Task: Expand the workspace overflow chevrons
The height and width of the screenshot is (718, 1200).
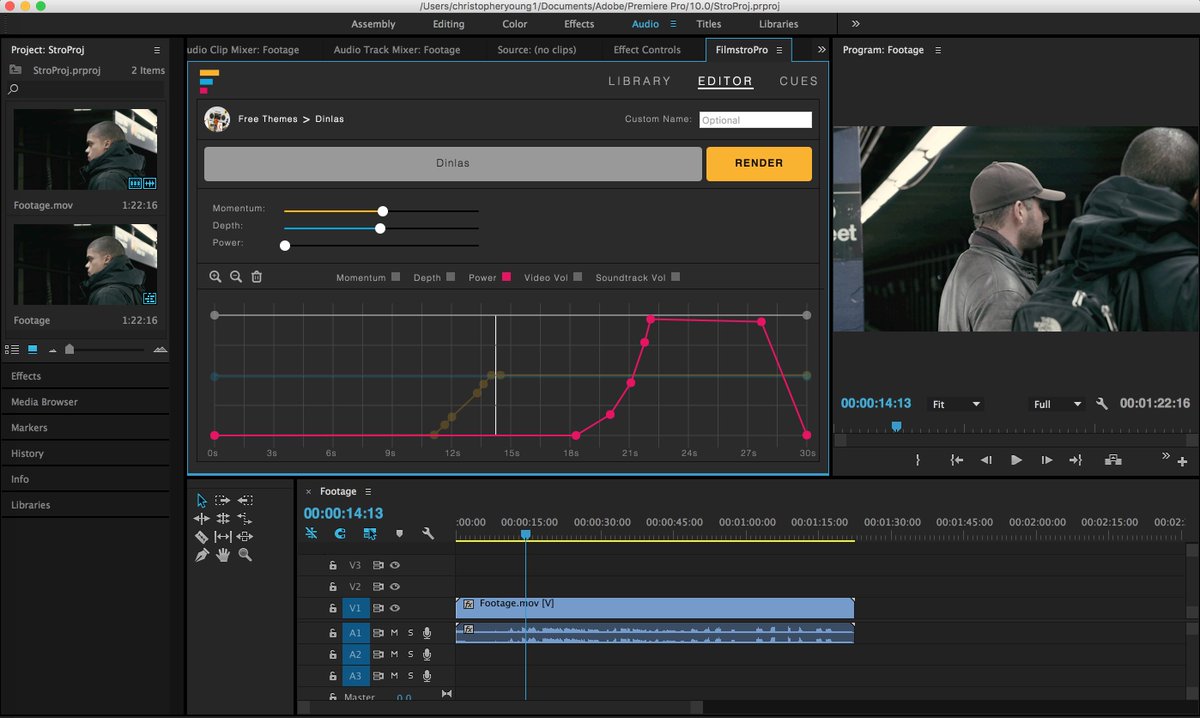Action: pyautogui.click(x=855, y=24)
